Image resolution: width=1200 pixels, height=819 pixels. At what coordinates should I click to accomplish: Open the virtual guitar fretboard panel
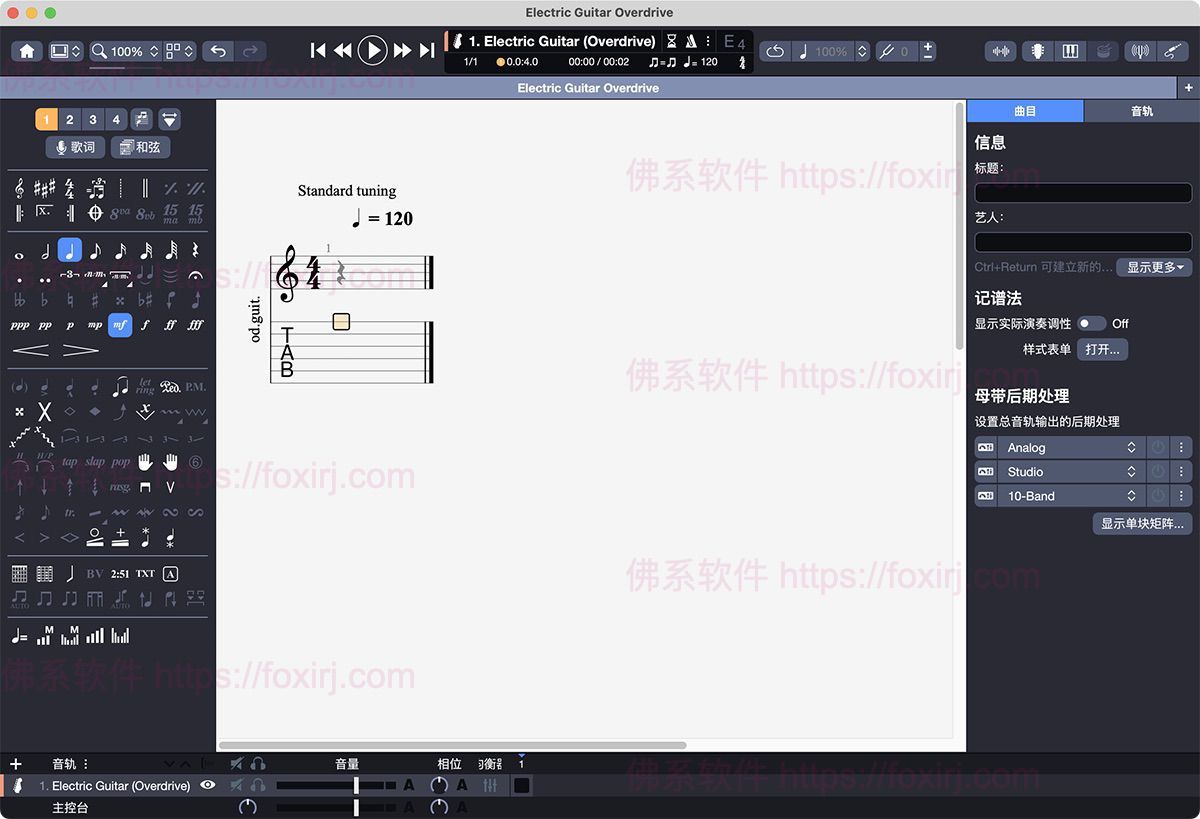[1039, 51]
